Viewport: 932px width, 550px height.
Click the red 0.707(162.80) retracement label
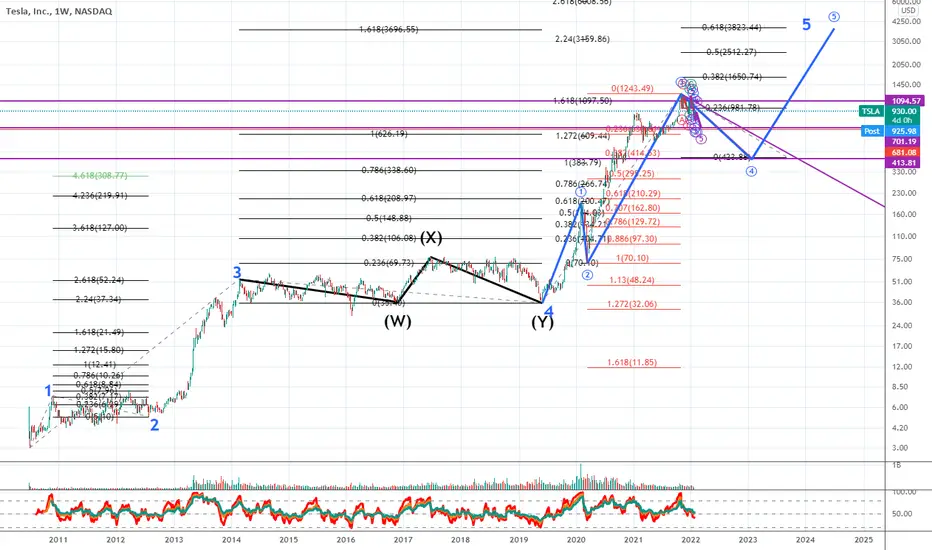coord(633,208)
